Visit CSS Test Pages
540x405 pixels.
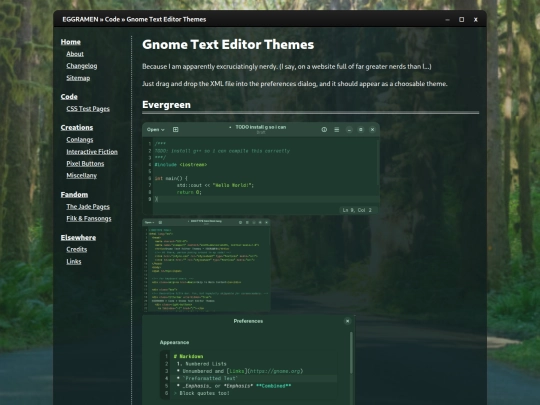[x=88, y=109]
